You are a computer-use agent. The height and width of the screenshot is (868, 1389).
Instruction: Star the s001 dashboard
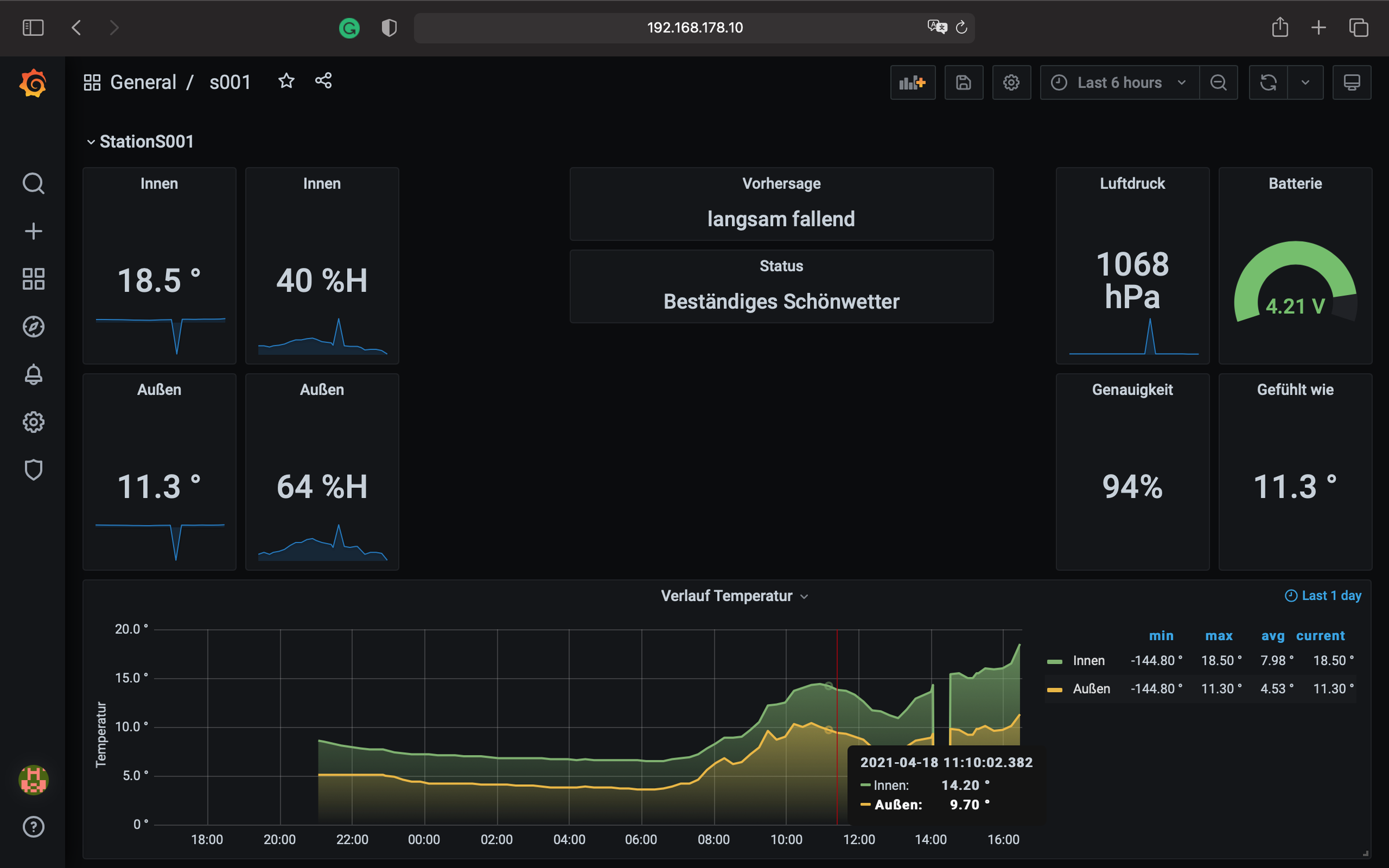286,81
